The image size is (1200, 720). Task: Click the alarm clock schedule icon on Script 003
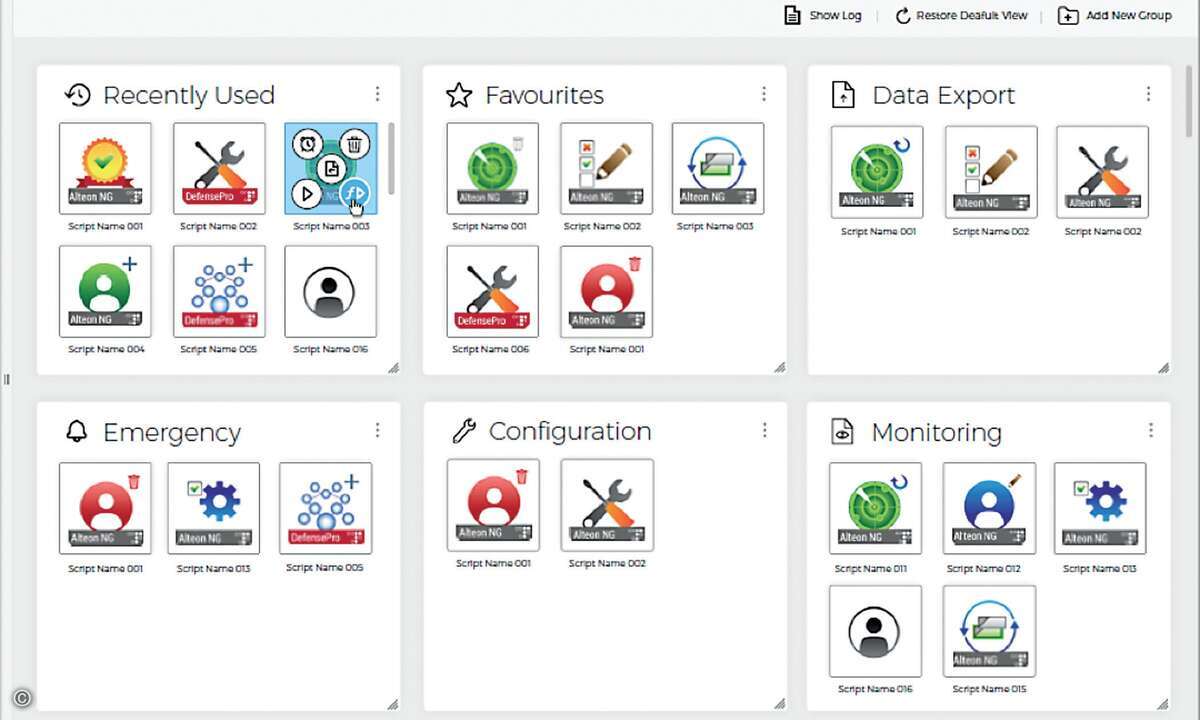(x=308, y=145)
